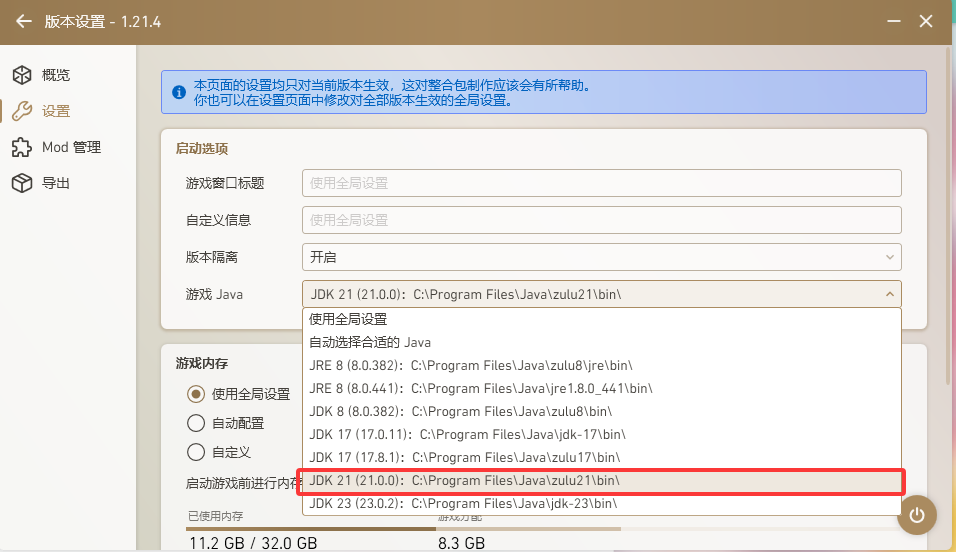Click the 自定义信息 input field
Viewport: 956px width, 552px height.
(602, 220)
